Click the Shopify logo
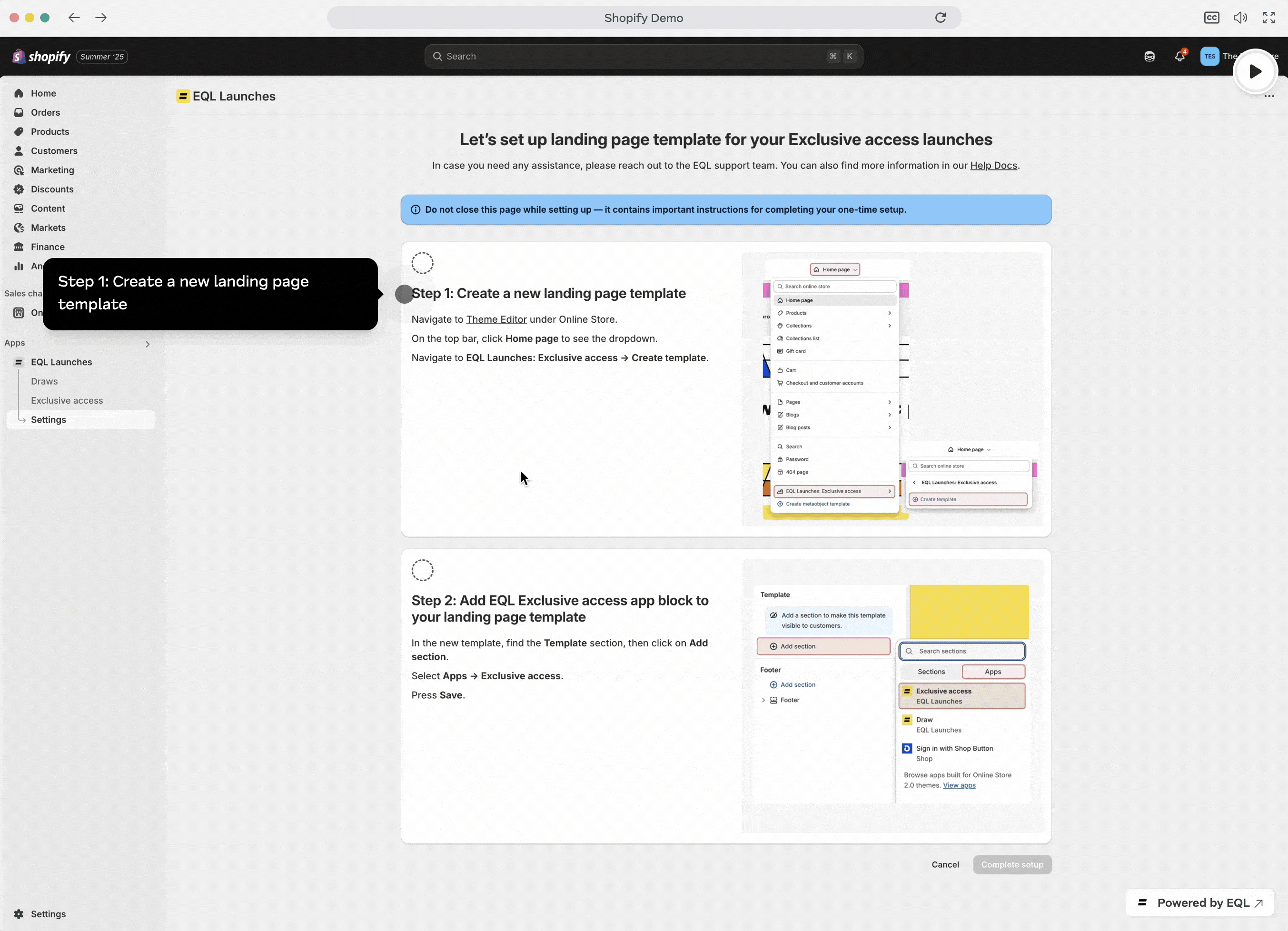 click(x=41, y=56)
